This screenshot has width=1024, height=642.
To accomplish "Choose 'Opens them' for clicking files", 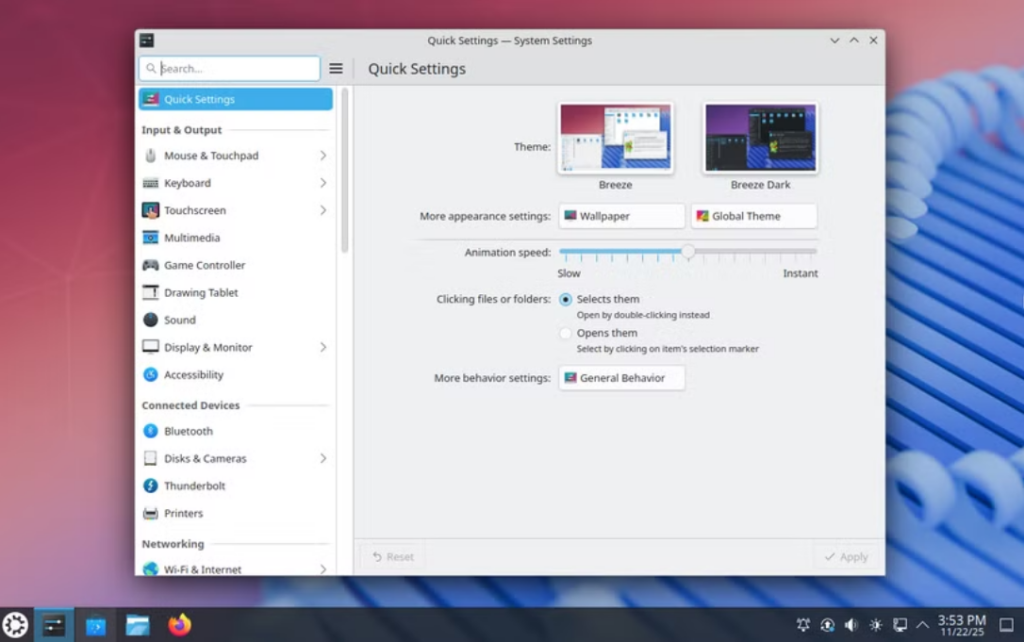I will [x=566, y=332].
